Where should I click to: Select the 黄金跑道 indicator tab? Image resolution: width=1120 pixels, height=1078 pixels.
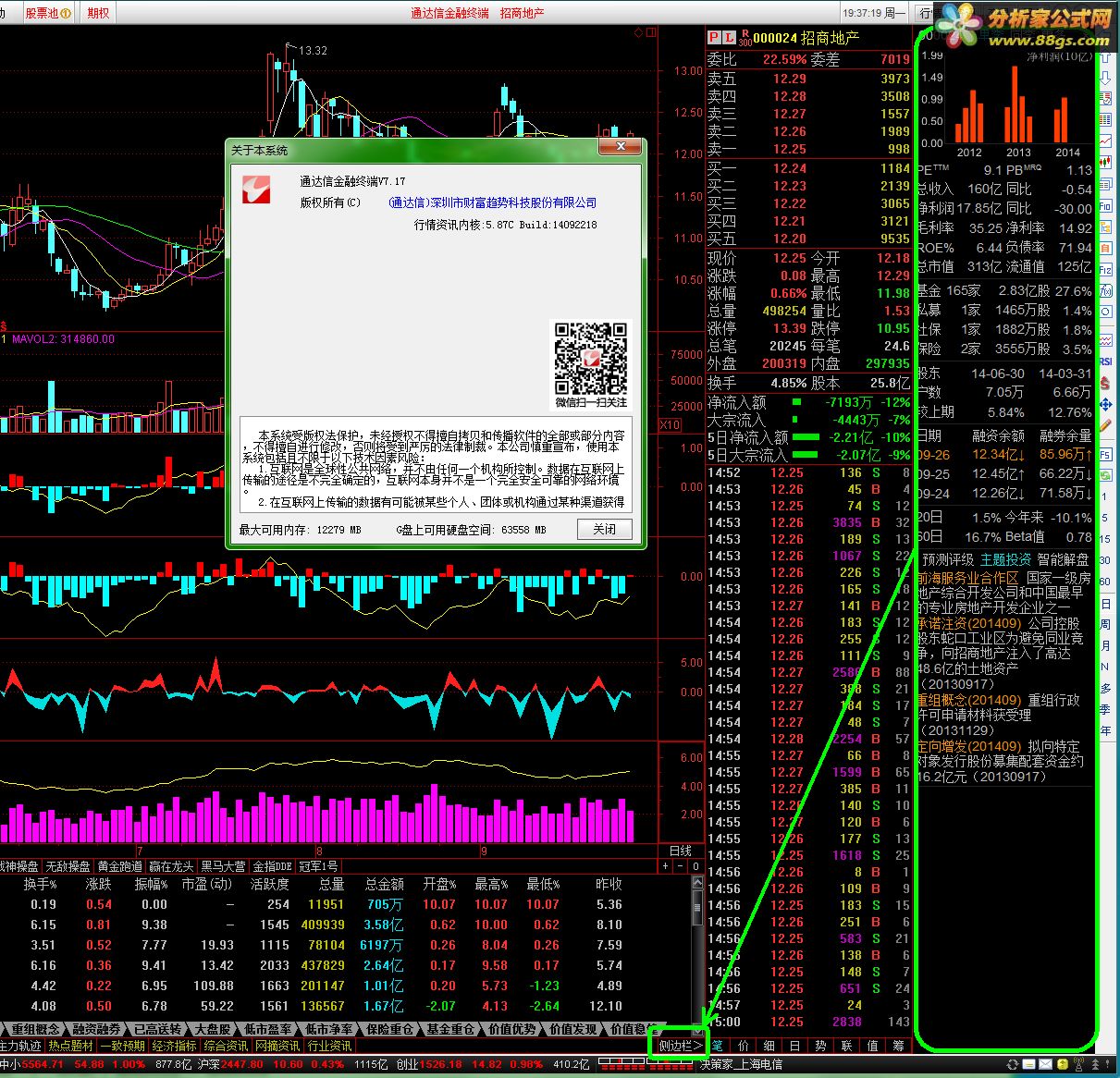pyautogui.click(x=119, y=866)
